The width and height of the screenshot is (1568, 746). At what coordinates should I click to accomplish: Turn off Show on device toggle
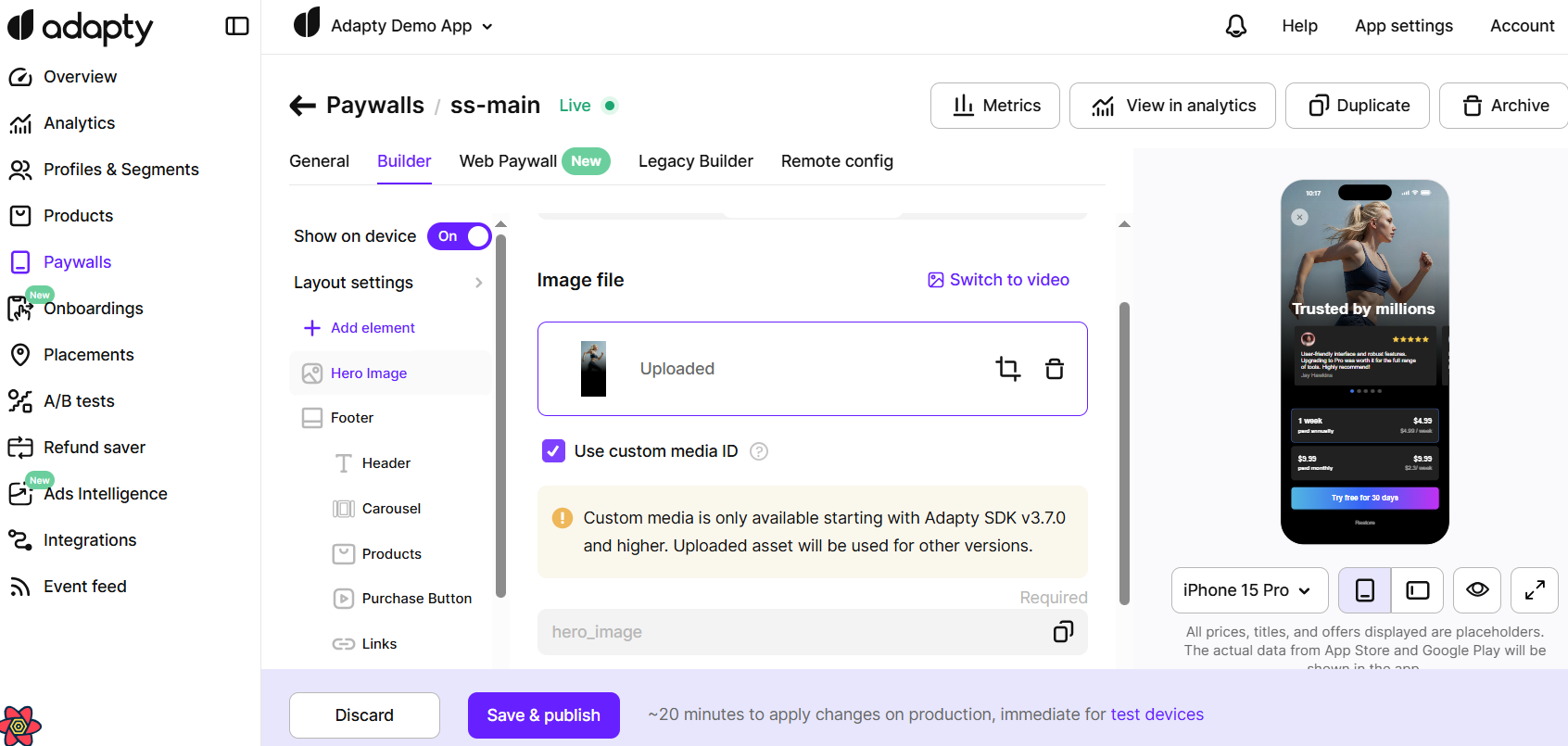[459, 236]
